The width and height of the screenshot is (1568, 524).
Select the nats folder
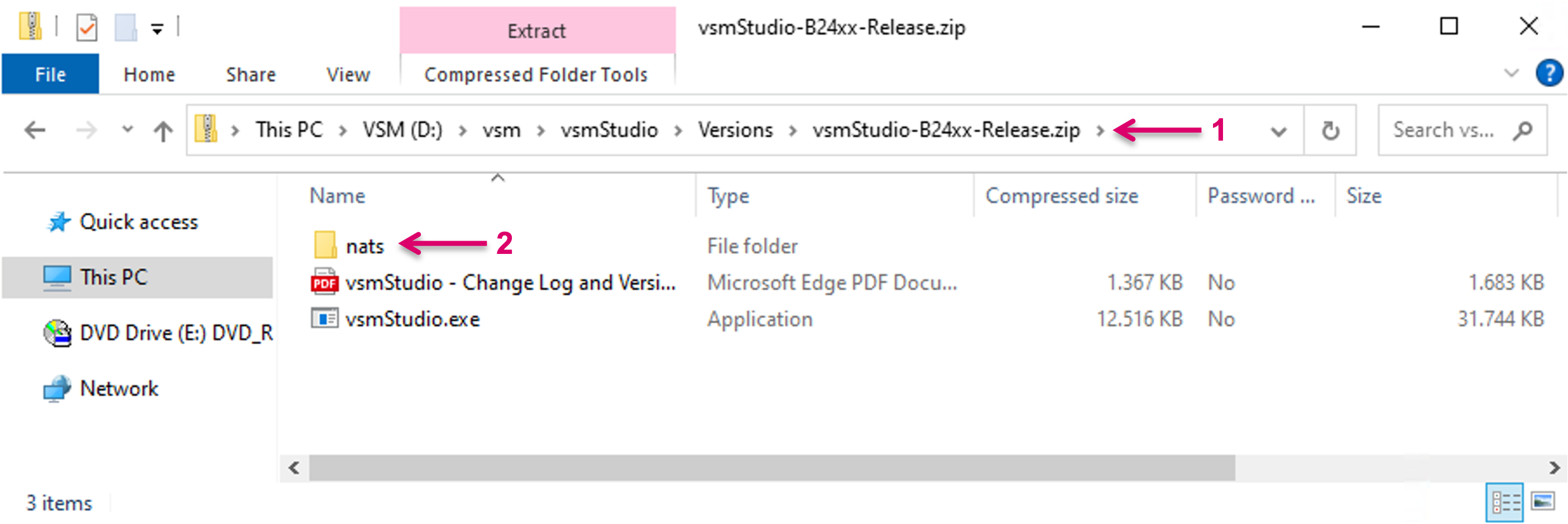pos(364,246)
